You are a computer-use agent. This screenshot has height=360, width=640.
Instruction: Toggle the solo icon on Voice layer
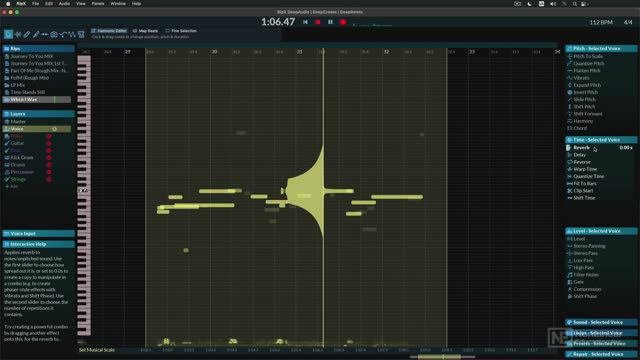click(54, 129)
